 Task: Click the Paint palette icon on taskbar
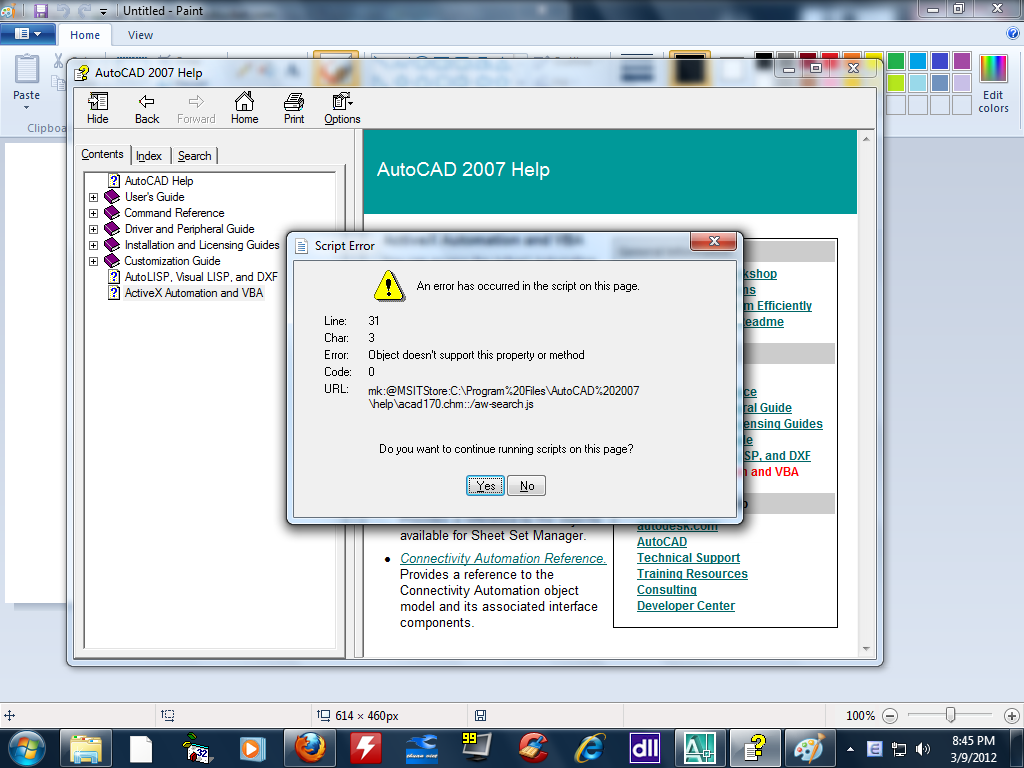[x=810, y=748]
